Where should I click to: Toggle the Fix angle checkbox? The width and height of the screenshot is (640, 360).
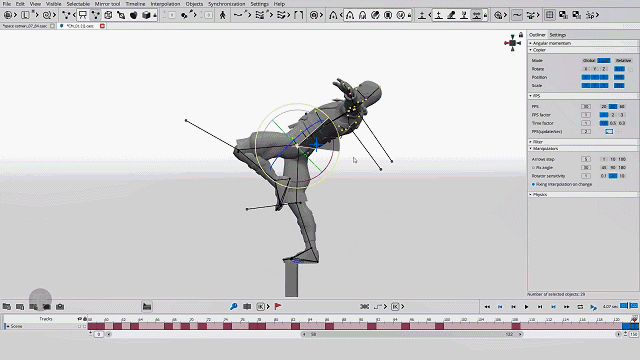[x=533, y=168]
